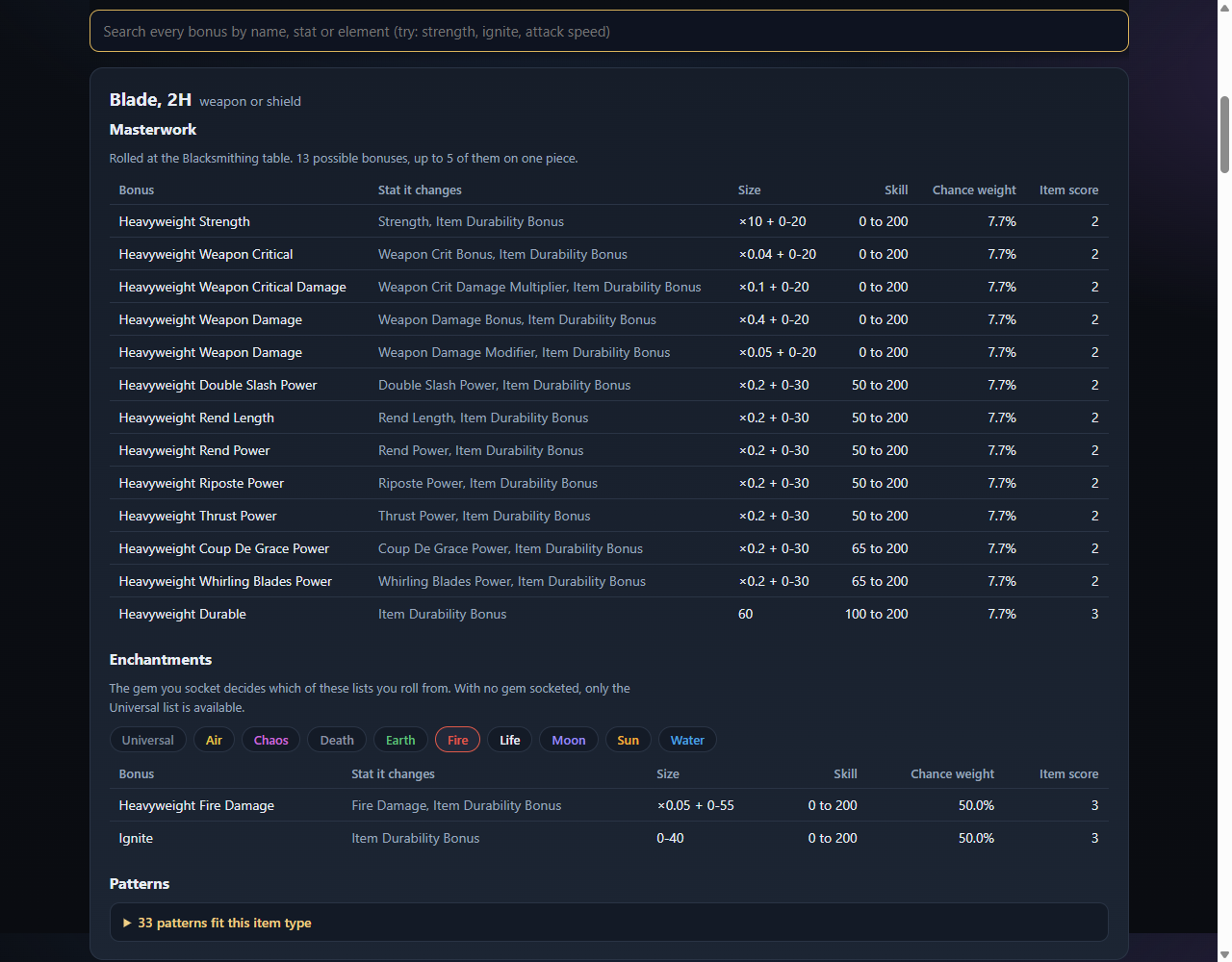Click Fire Damage, Item Durability Bonus stat
This screenshot has height=962, width=1232.
[456, 805]
